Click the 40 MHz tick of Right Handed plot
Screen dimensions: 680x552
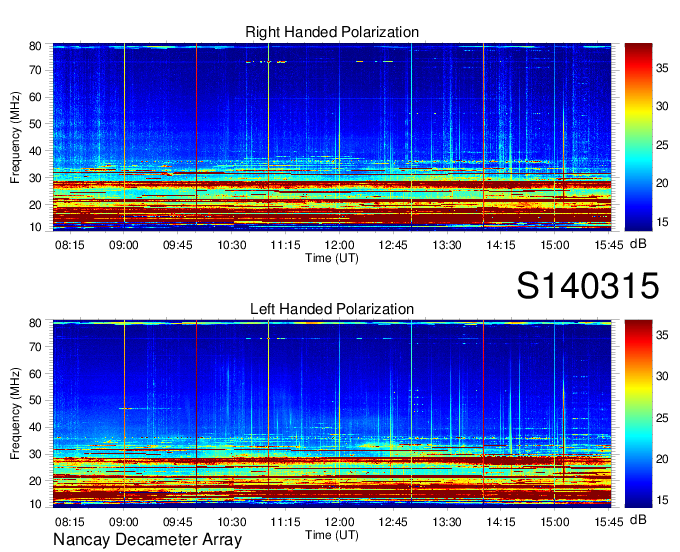[x=35, y=151]
